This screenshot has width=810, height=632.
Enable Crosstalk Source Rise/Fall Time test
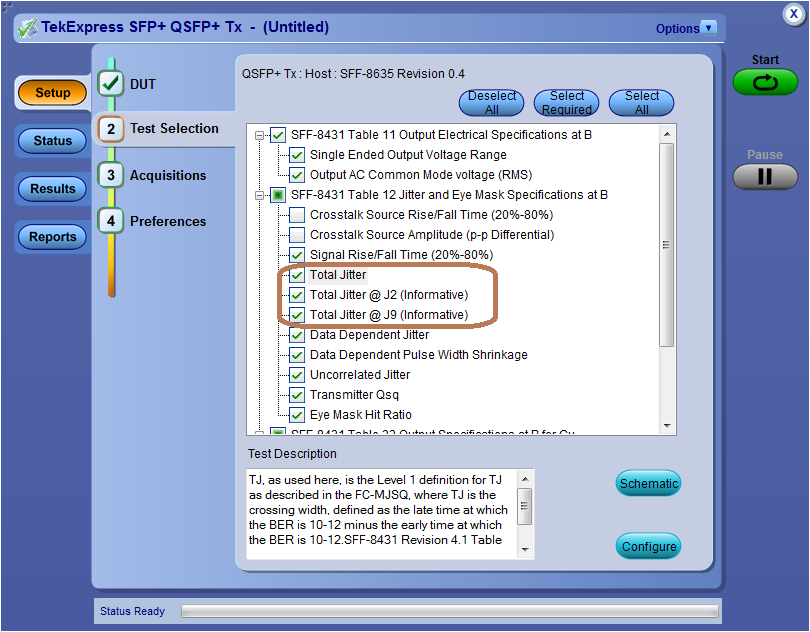pos(297,215)
